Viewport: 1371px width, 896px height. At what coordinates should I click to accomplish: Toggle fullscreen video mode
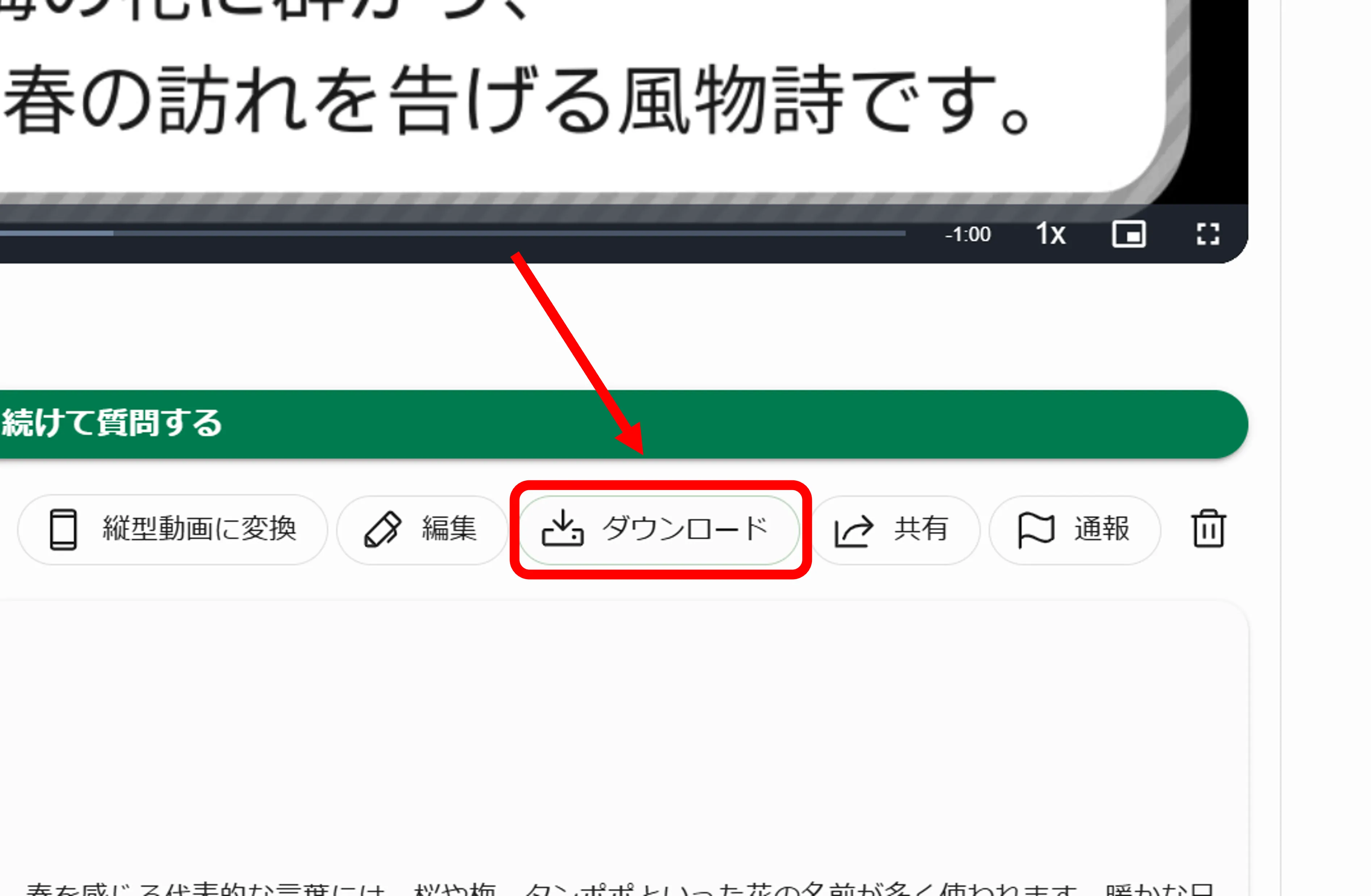(x=1207, y=234)
